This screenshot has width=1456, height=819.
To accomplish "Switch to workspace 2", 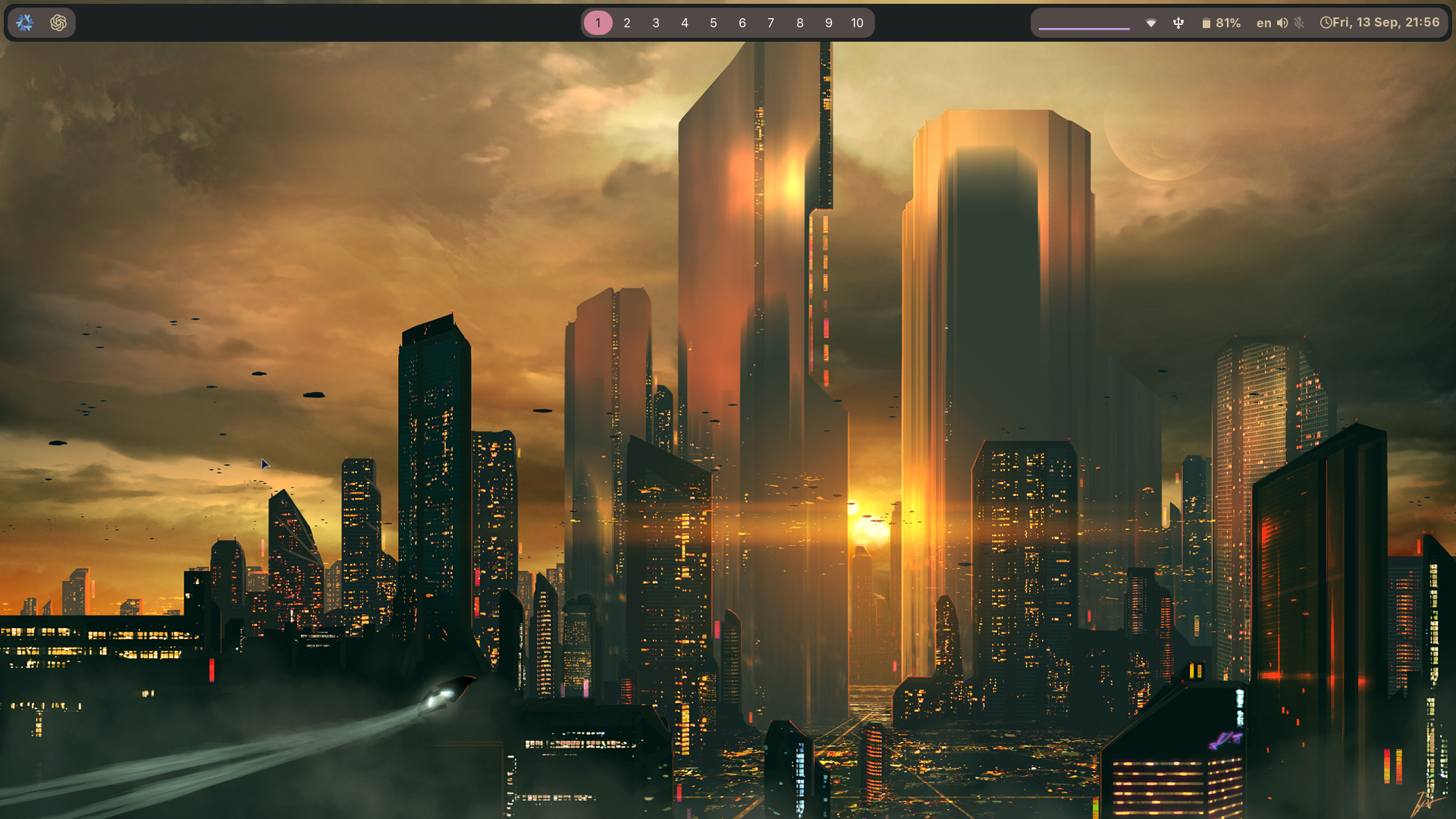I will [627, 23].
